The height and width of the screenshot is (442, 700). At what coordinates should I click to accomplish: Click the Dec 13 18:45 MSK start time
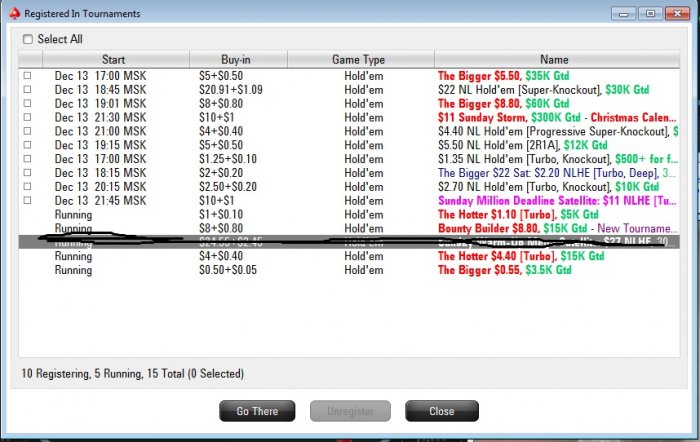[x=100, y=90]
